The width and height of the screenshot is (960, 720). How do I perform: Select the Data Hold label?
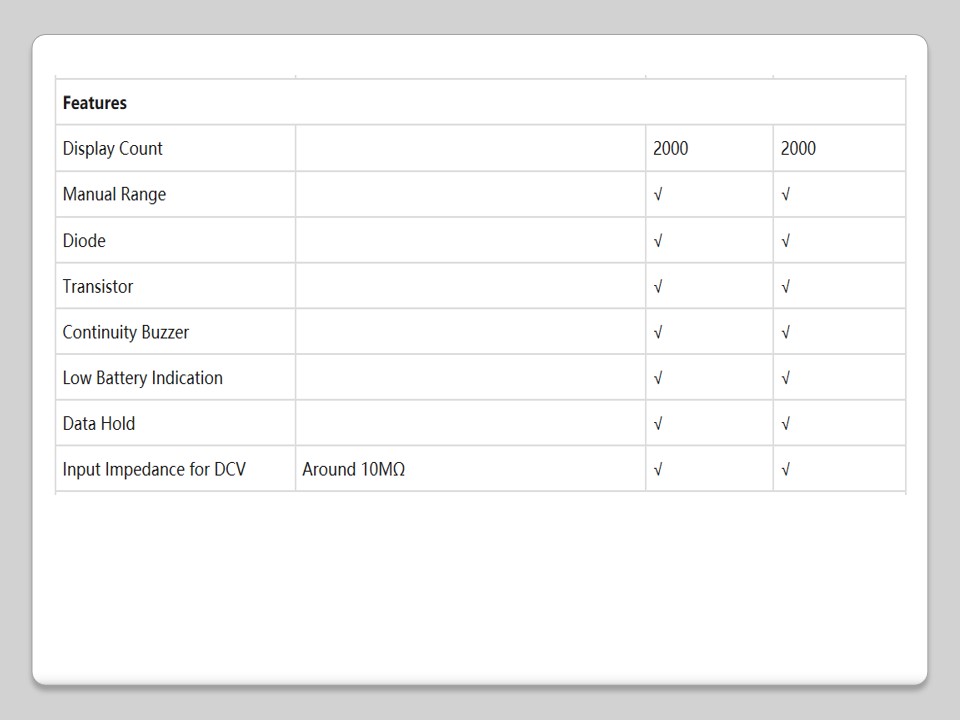click(x=99, y=424)
